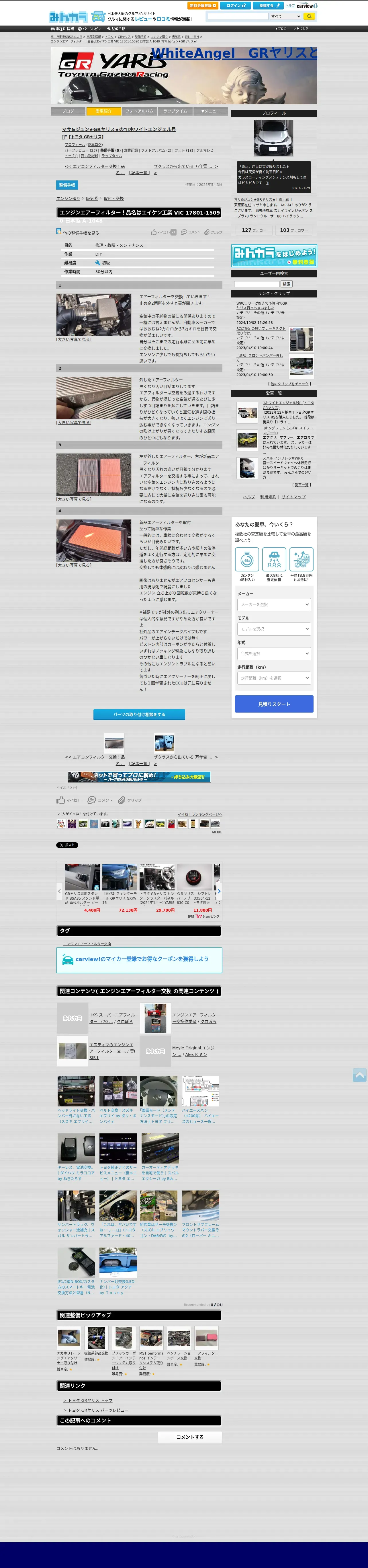Open the 103 フォロワー link
Screen dimensions: 368x1568
click(x=294, y=231)
